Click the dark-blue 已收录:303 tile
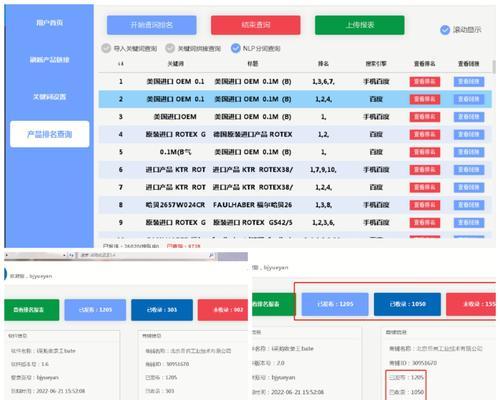The image size is (500, 400). click(162, 310)
